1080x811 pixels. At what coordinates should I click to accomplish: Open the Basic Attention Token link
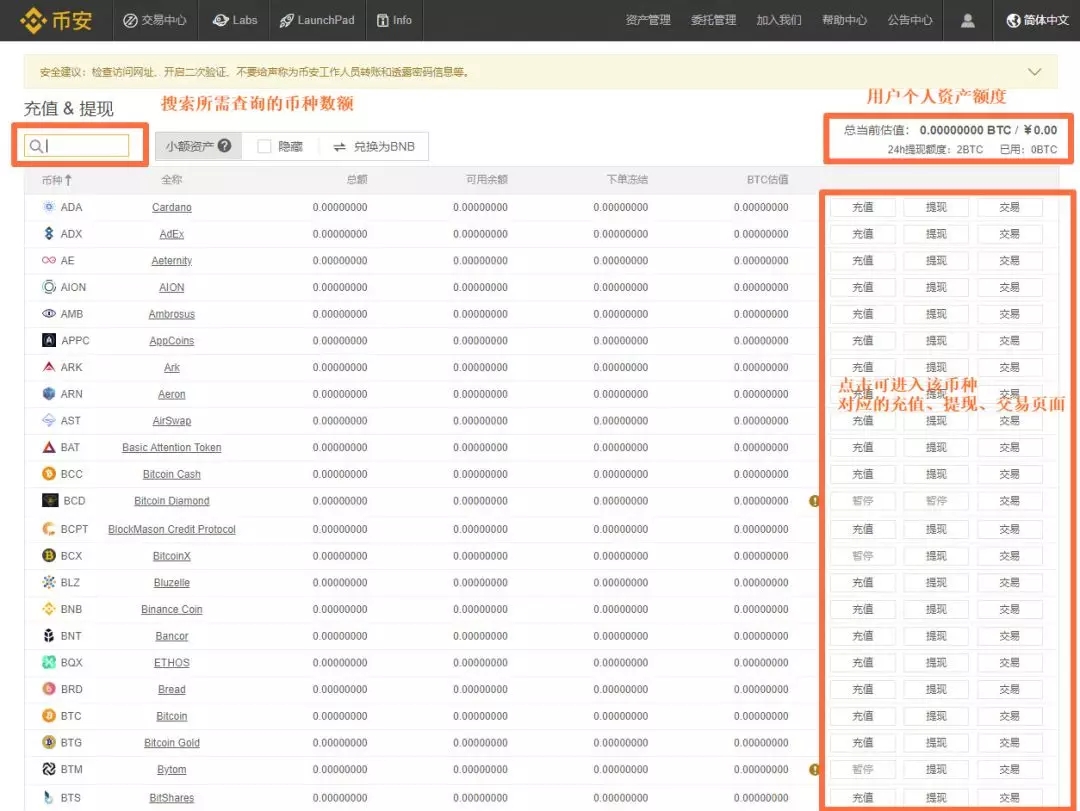click(172, 447)
